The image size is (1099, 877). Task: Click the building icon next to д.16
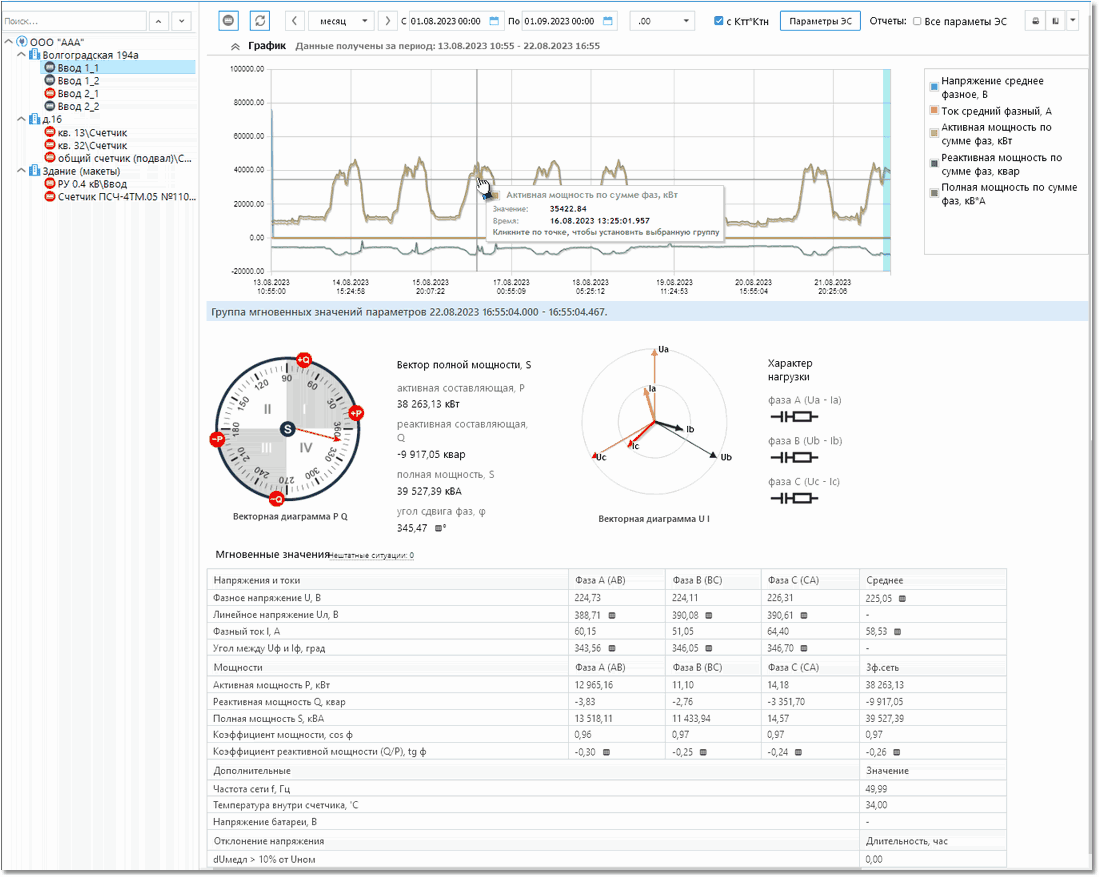click(34, 119)
